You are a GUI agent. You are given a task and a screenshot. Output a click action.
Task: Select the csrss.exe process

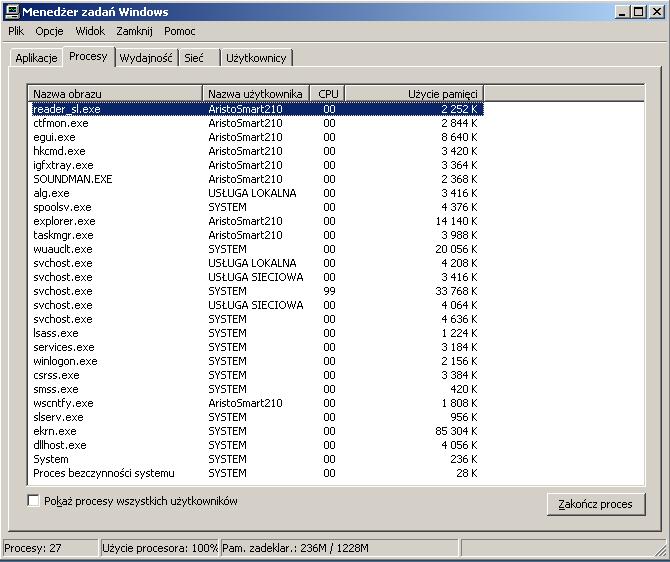click(x=258, y=375)
